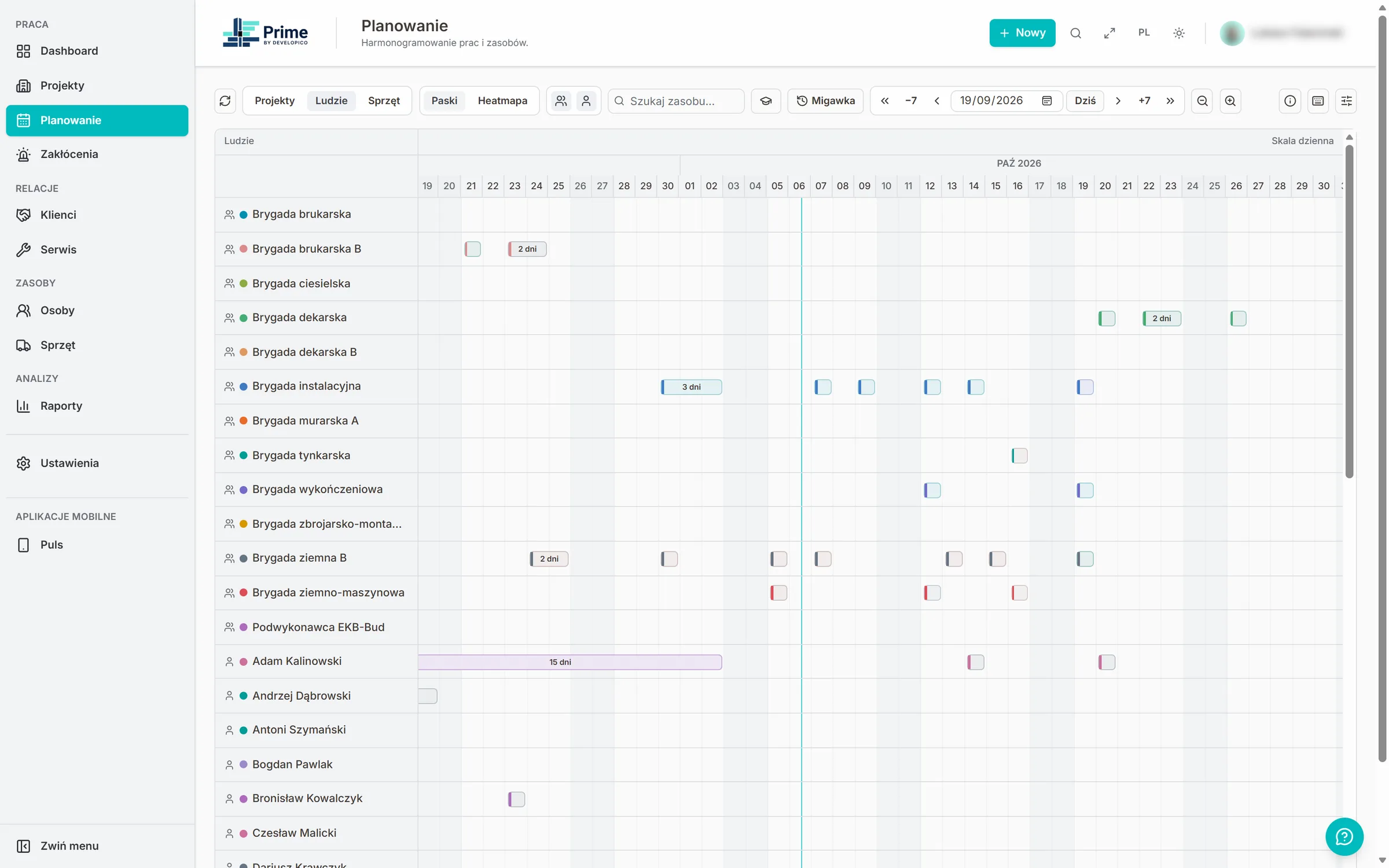1389x868 pixels.
Task: Open the help chat bubble
Action: coord(1344,836)
